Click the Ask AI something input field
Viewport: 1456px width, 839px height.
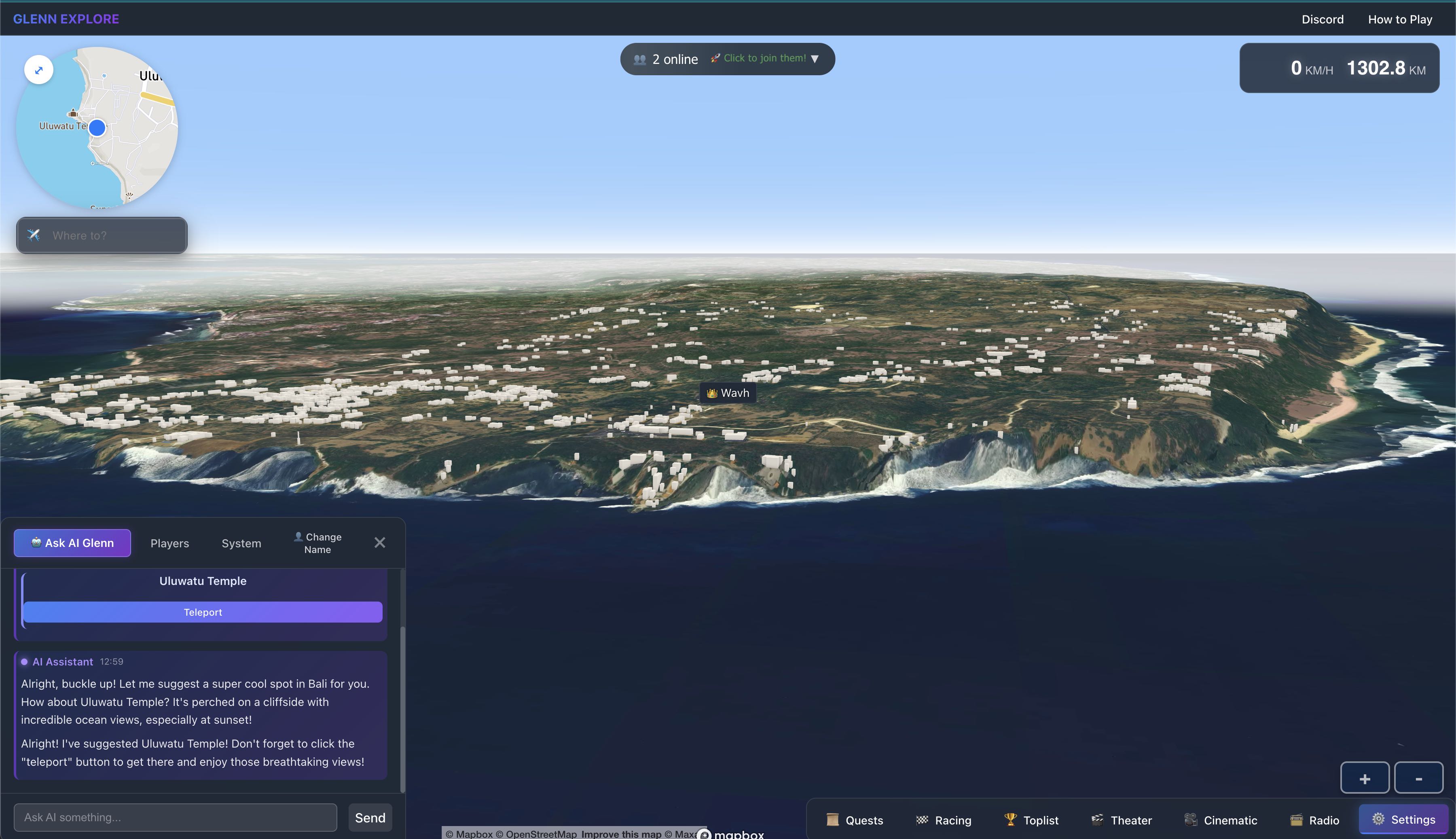(175, 817)
